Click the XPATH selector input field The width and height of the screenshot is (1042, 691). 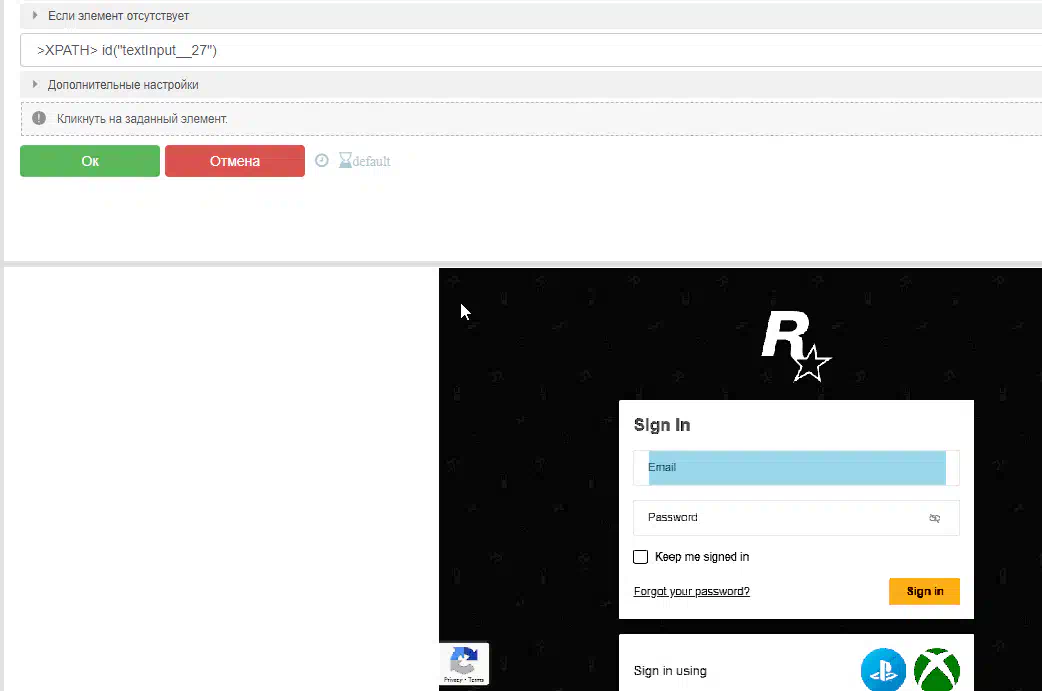pos(531,50)
